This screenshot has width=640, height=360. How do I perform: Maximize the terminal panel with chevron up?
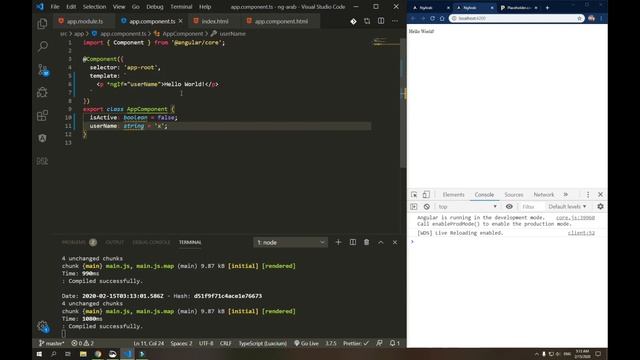(380, 242)
